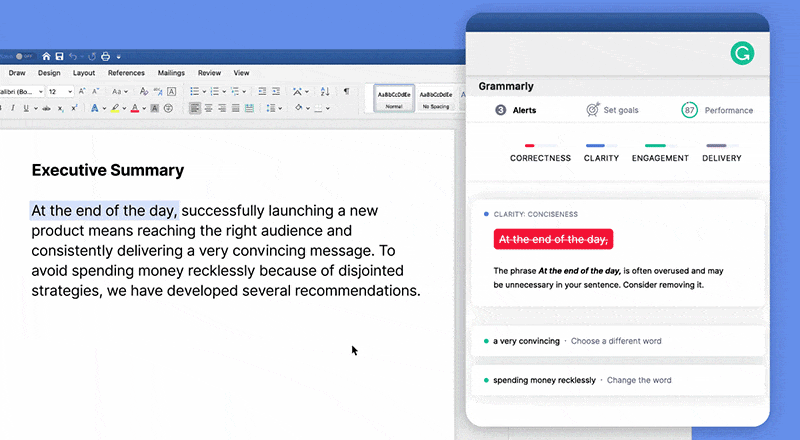This screenshot has width=800, height=440.
Task: Click the Increase Font Size icon
Action: (x=82, y=91)
